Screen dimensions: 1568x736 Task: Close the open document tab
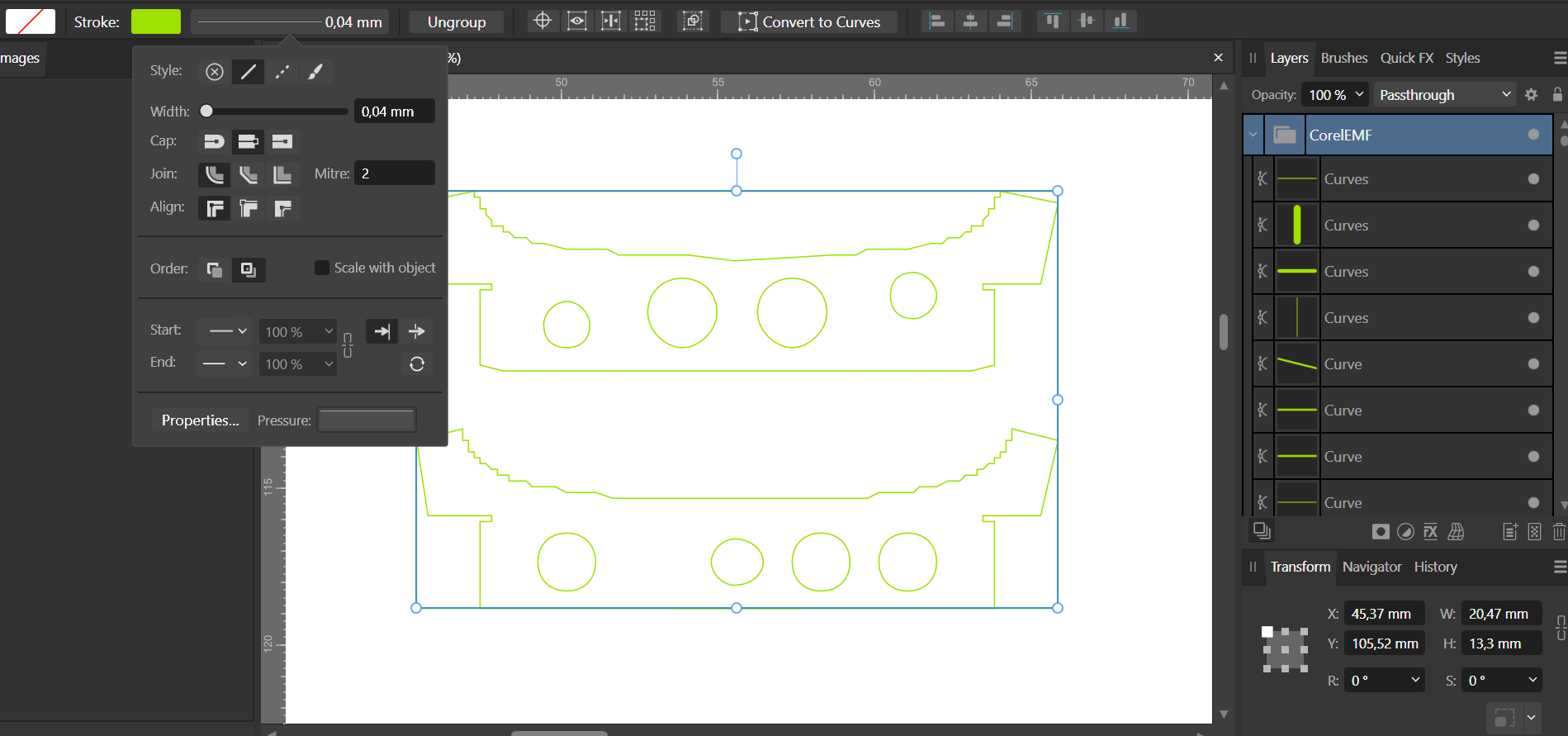point(1218,57)
